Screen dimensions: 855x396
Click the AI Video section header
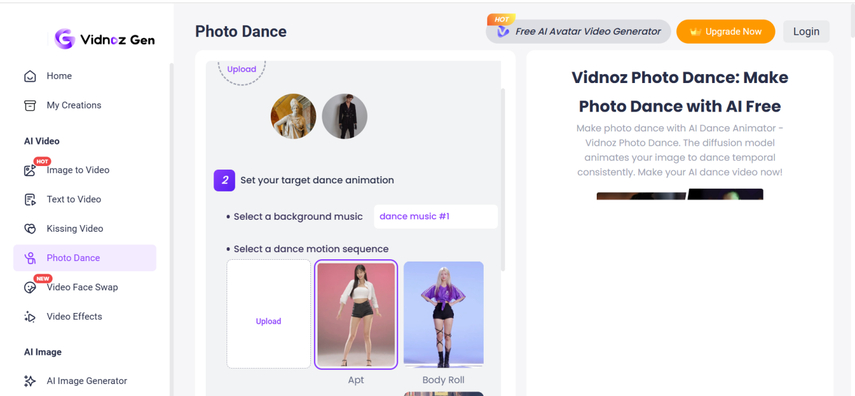[42, 141]
